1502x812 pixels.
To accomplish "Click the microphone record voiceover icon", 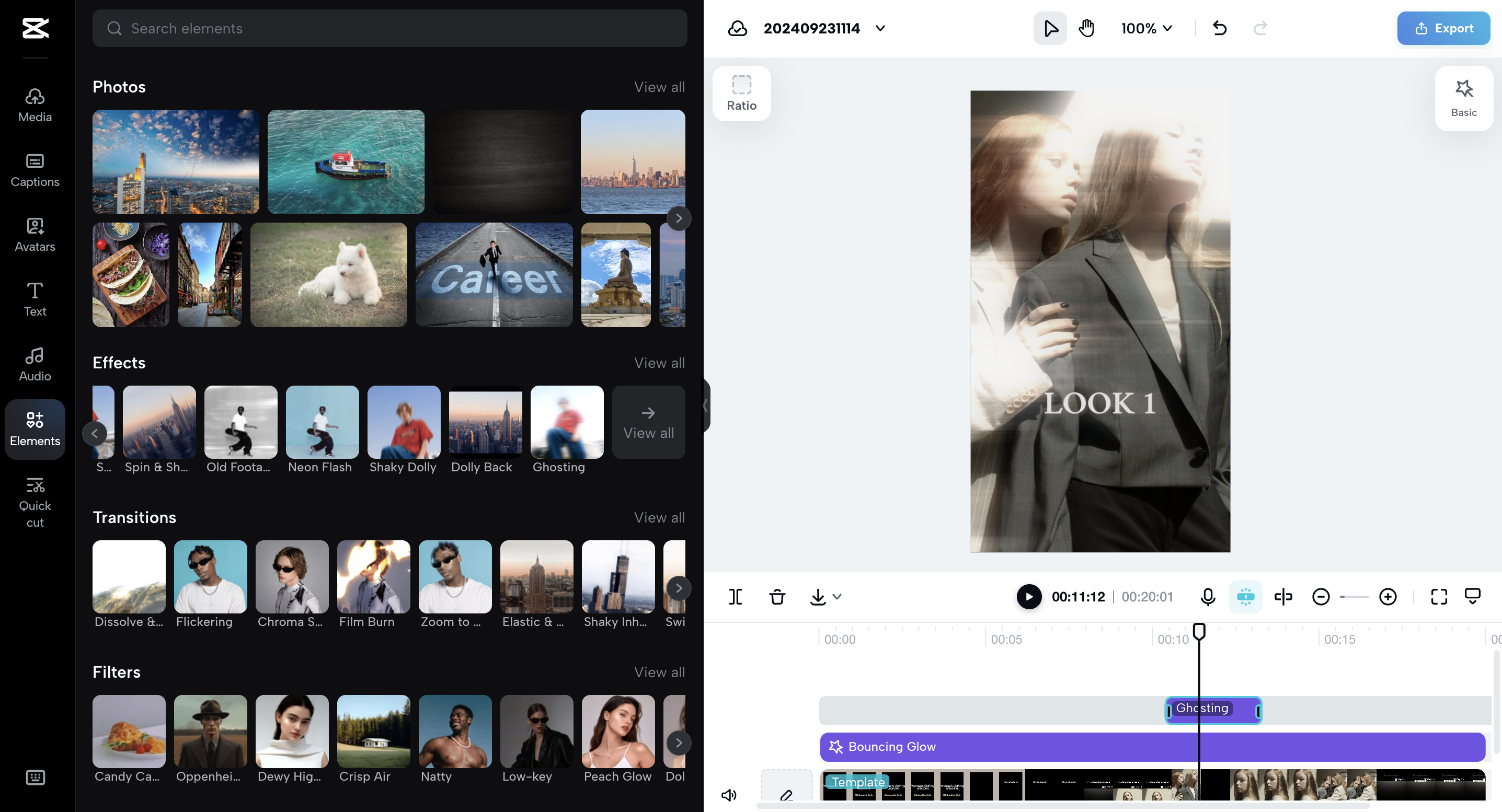I will pos(1208,596).
